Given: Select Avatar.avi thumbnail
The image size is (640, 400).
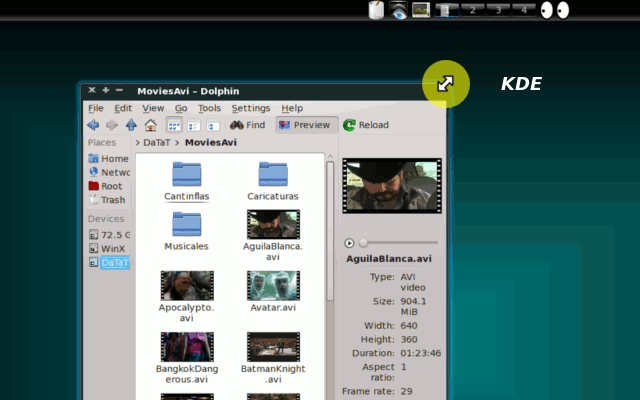Looking at the screenshot, I should [x=273, y=286].
